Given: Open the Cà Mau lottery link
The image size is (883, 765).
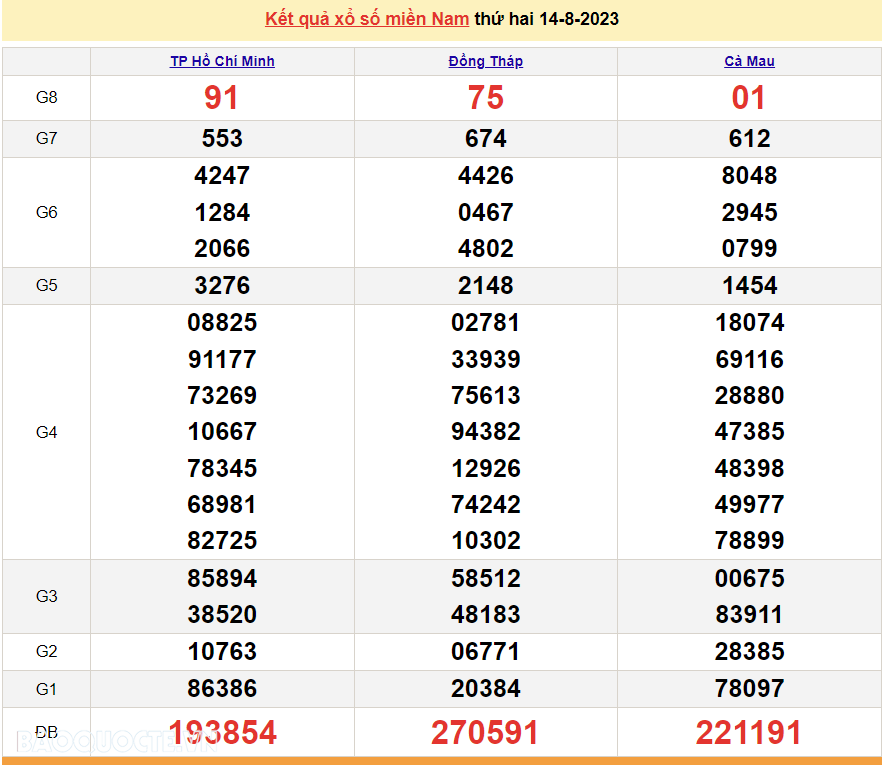Looking at the screenshot, I should (x=749, y=61).
